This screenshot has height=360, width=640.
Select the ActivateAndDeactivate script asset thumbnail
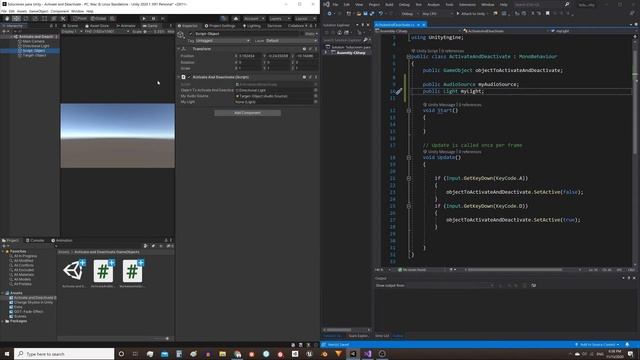(103, 271)
